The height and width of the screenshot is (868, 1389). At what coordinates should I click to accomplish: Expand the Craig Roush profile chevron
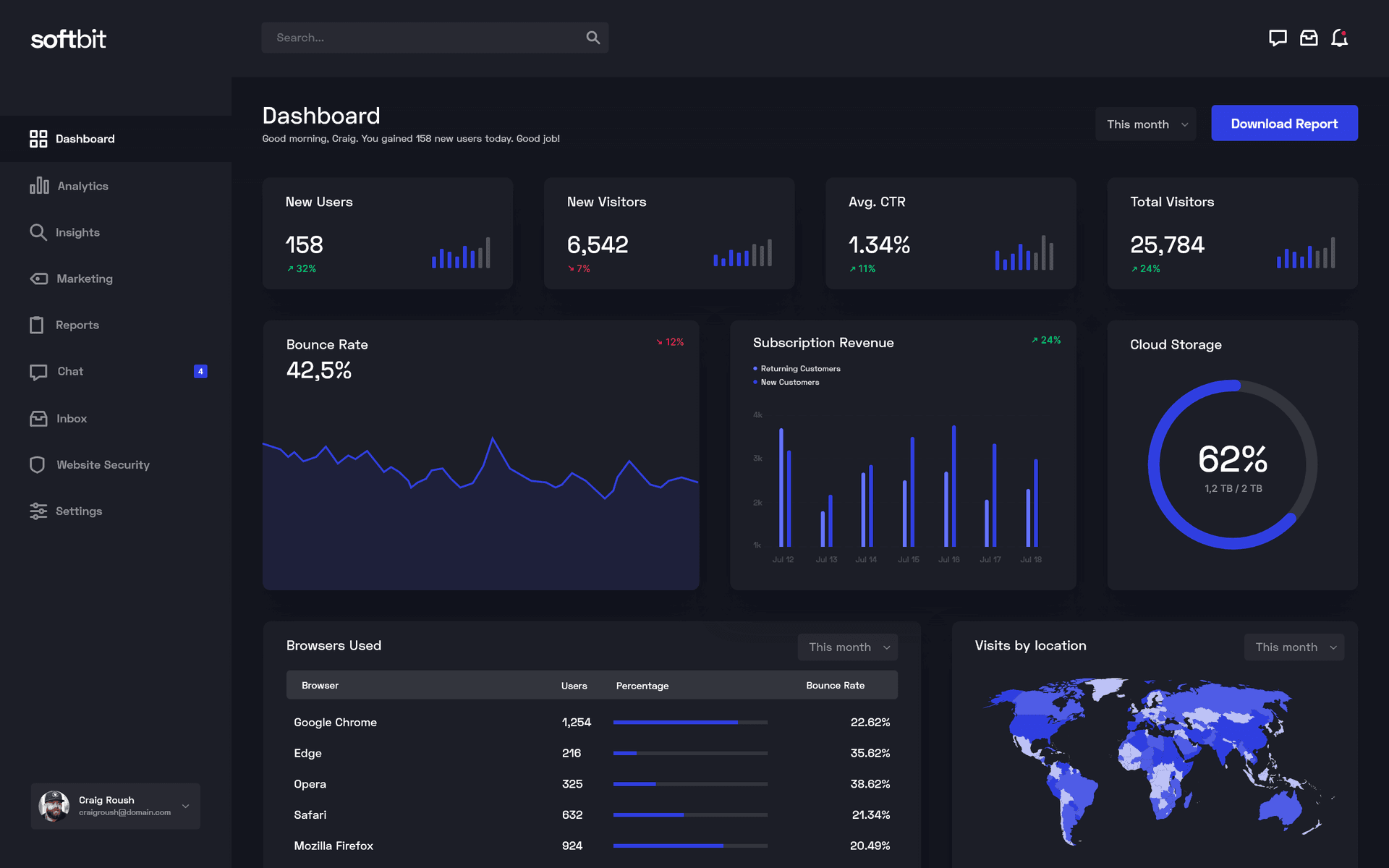(186, 806)
